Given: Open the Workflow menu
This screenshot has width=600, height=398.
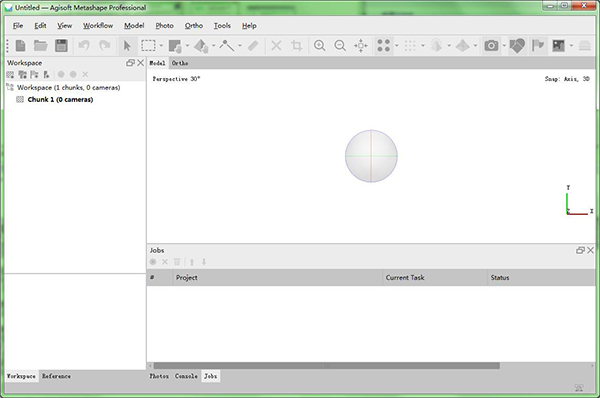Looking at the screenshot, I should click(98, 26).
